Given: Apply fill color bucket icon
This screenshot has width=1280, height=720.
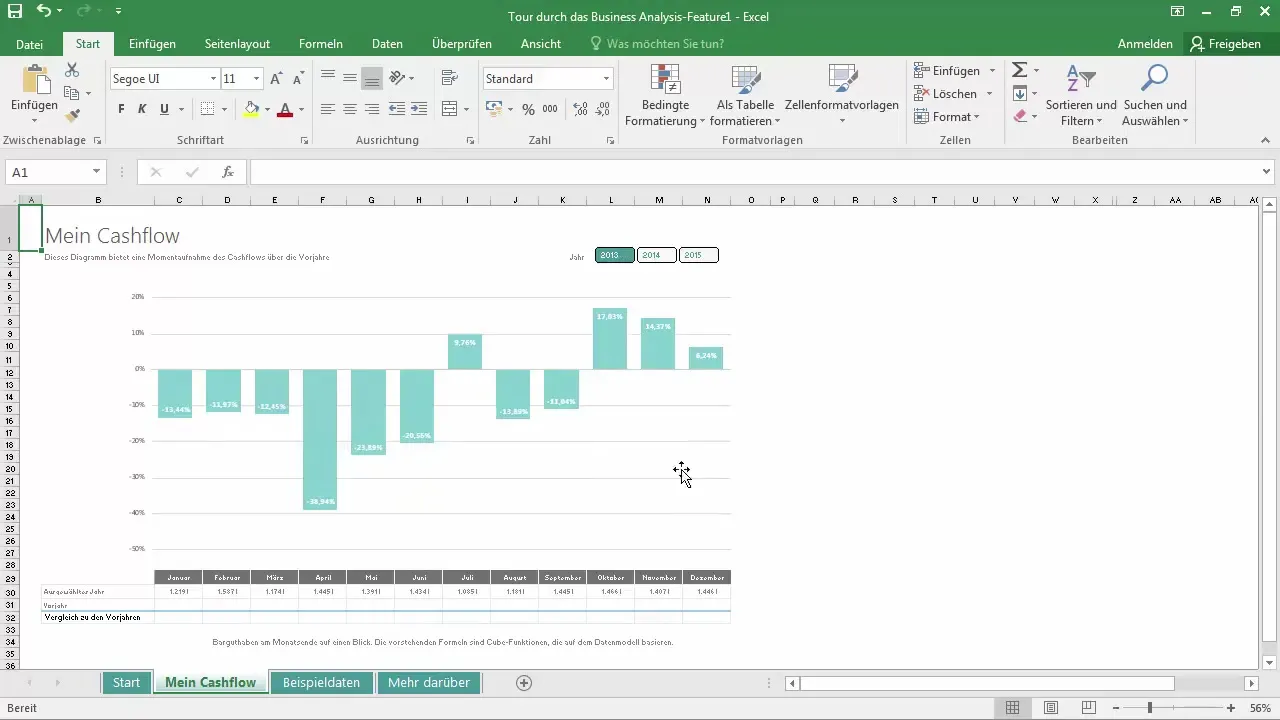Looking at the screenshot, I should [251, 109].
